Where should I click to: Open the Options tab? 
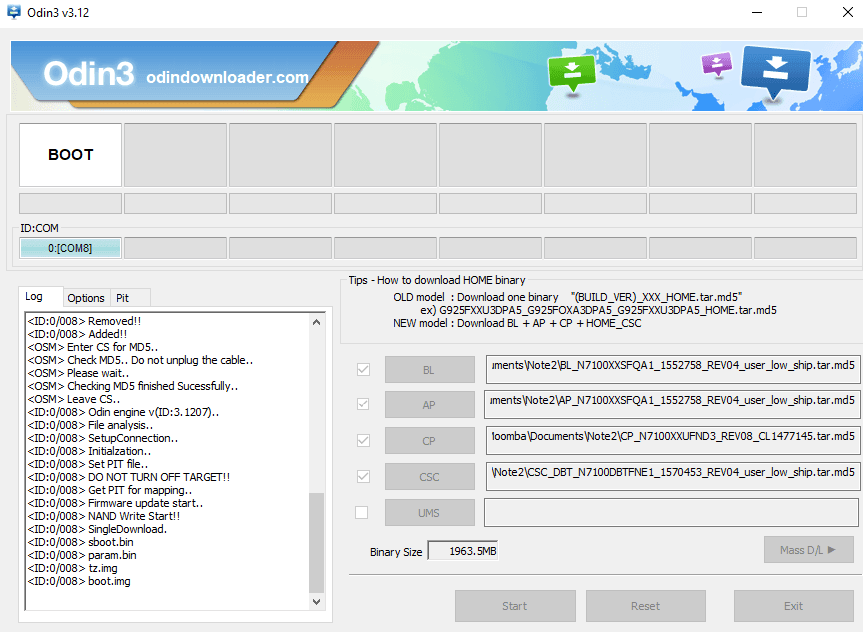click(86, 298)
